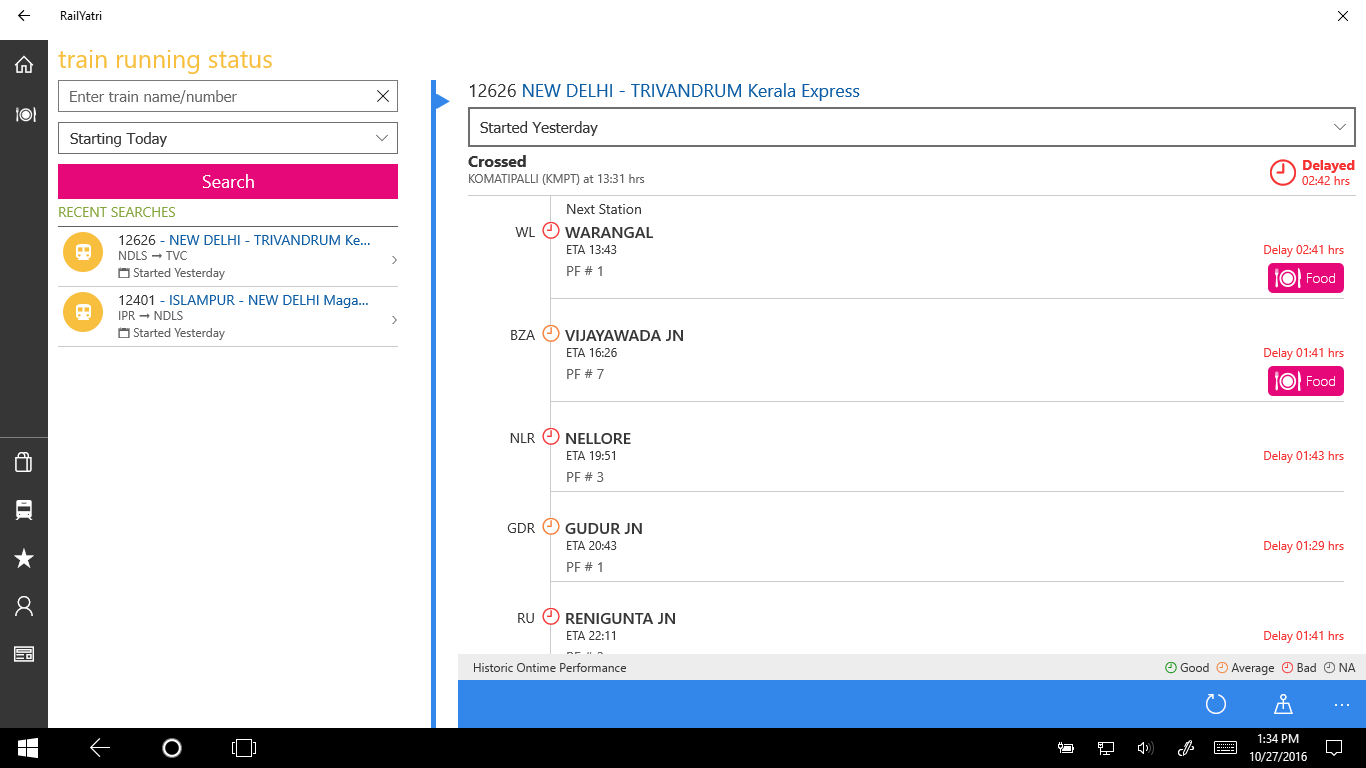
Task: Click the RECENT SEARCHES heading
Action: (117, 212)
